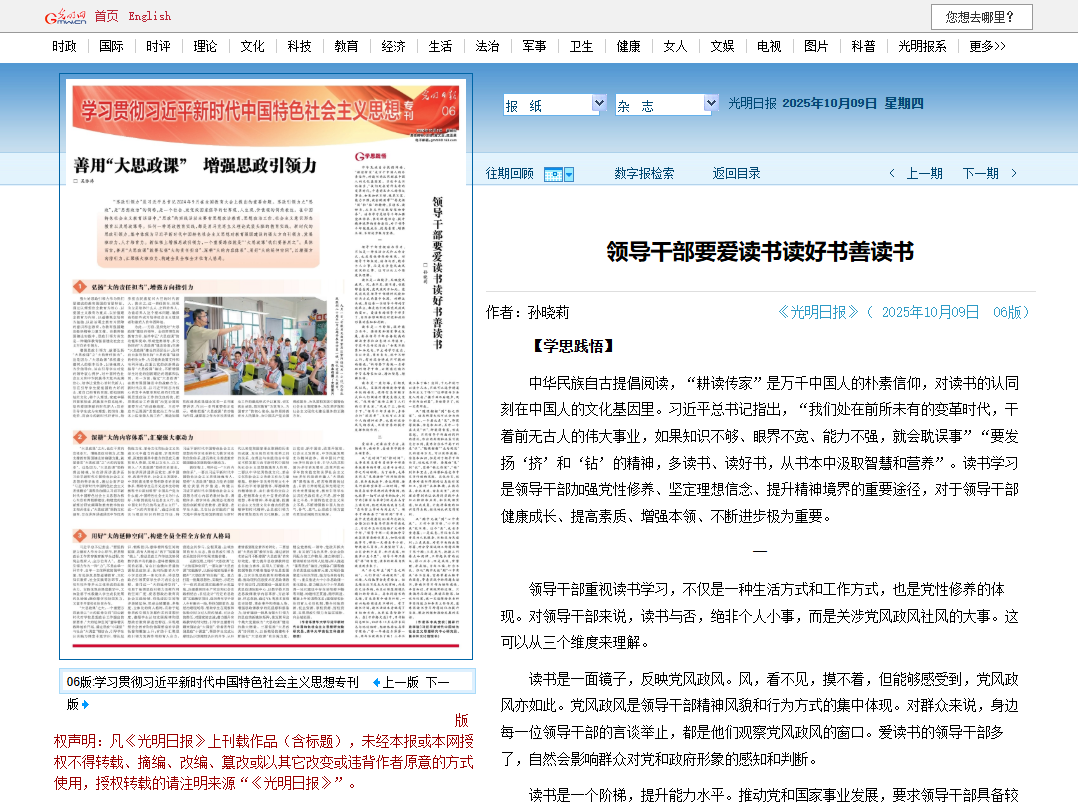Image resolution: width=1078 pixels, height=809 pixels.
Task: Click the 返回目录 link
Action: point(736,173)
